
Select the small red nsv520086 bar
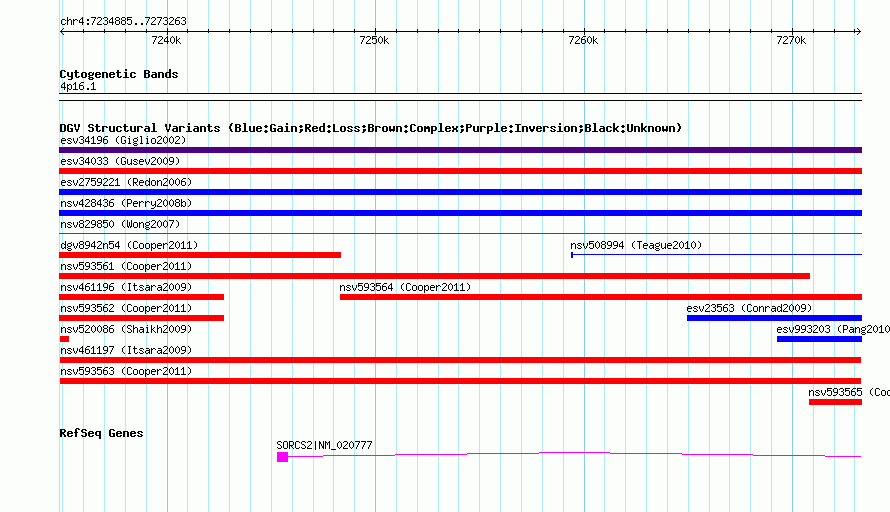tap(64, 339)
